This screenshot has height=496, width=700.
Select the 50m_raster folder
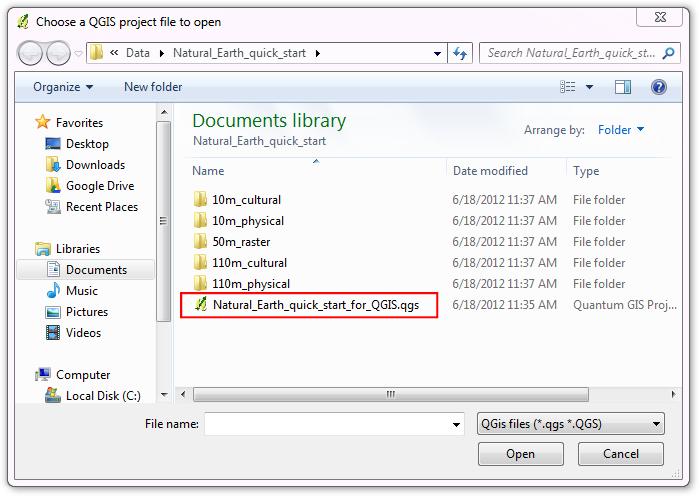click(x=241, y=242)
